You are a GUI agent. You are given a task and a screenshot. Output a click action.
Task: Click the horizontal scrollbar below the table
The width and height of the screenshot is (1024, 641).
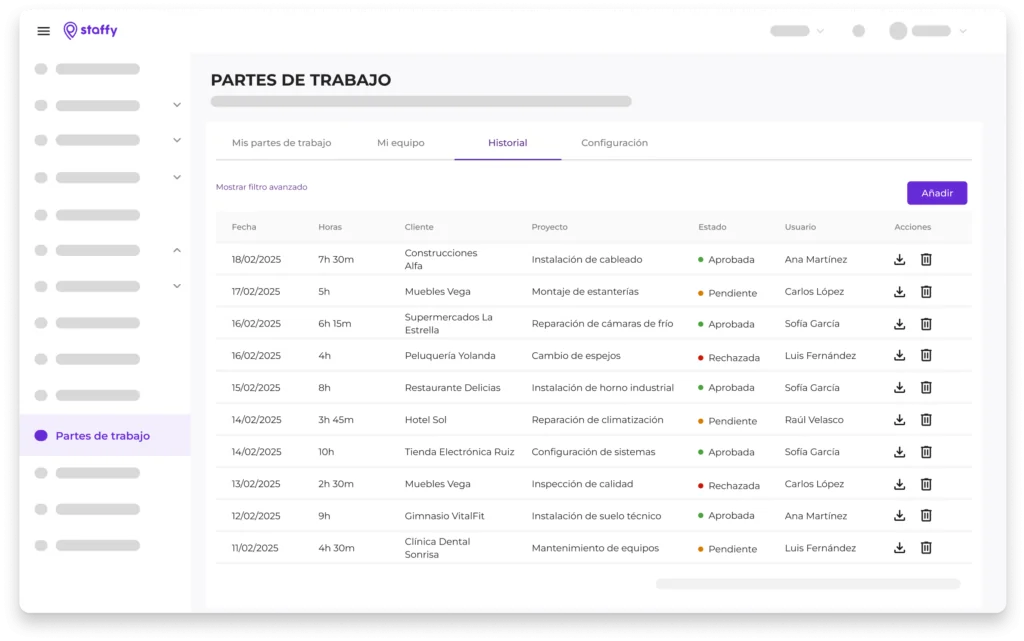[807, 583]
